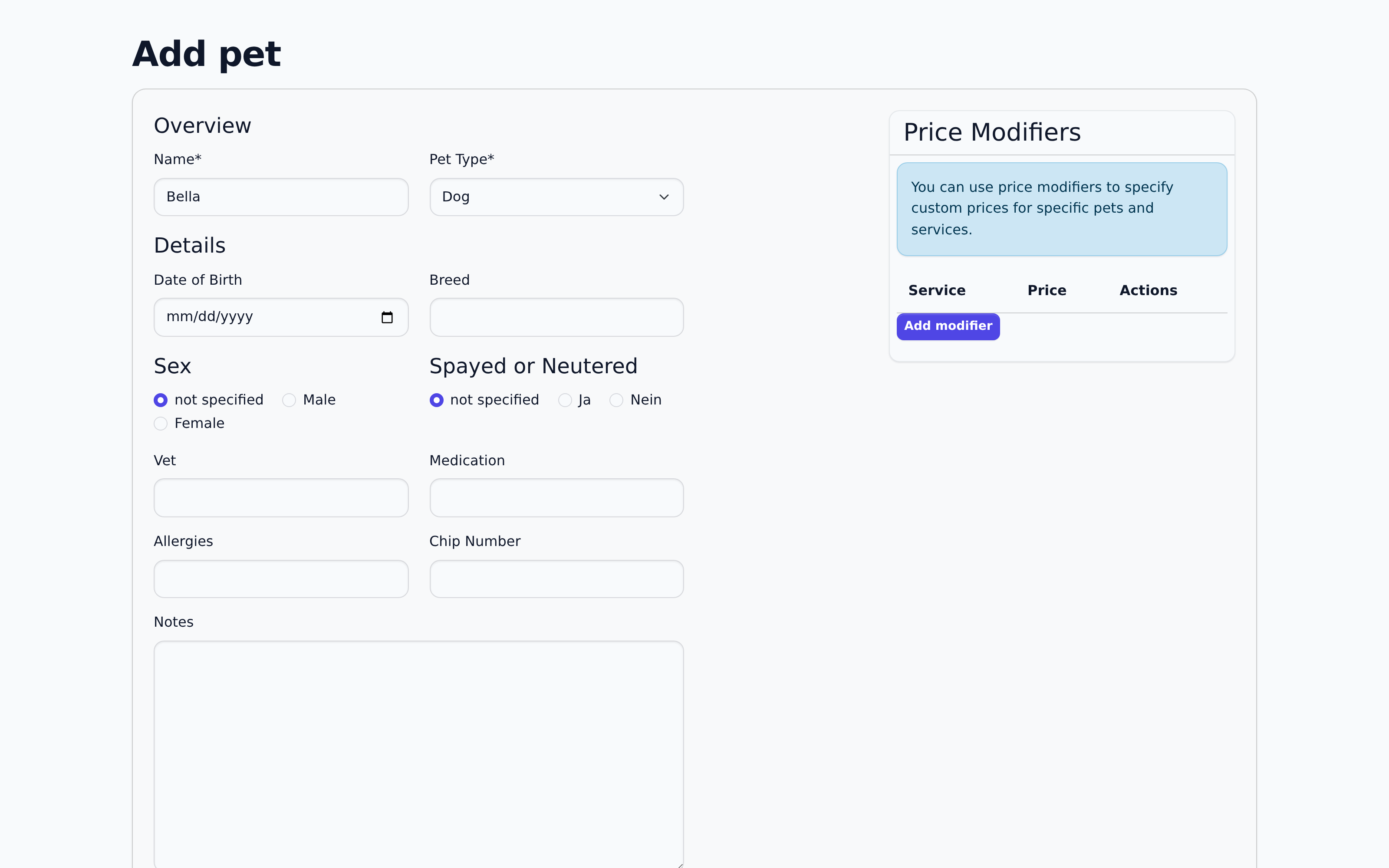The width and height of the screenshot is (1389, 868).
Task: Focus the Chip Number field
Action: click(x=556, y=579)
